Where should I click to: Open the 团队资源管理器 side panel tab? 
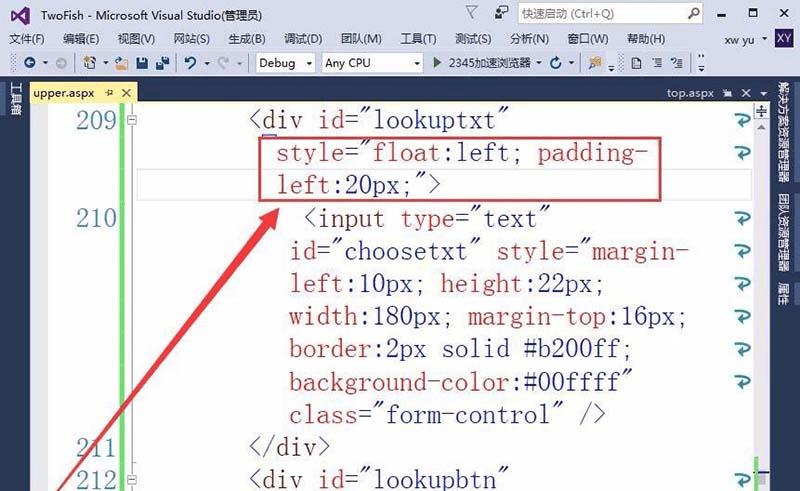tap(783, 232)
